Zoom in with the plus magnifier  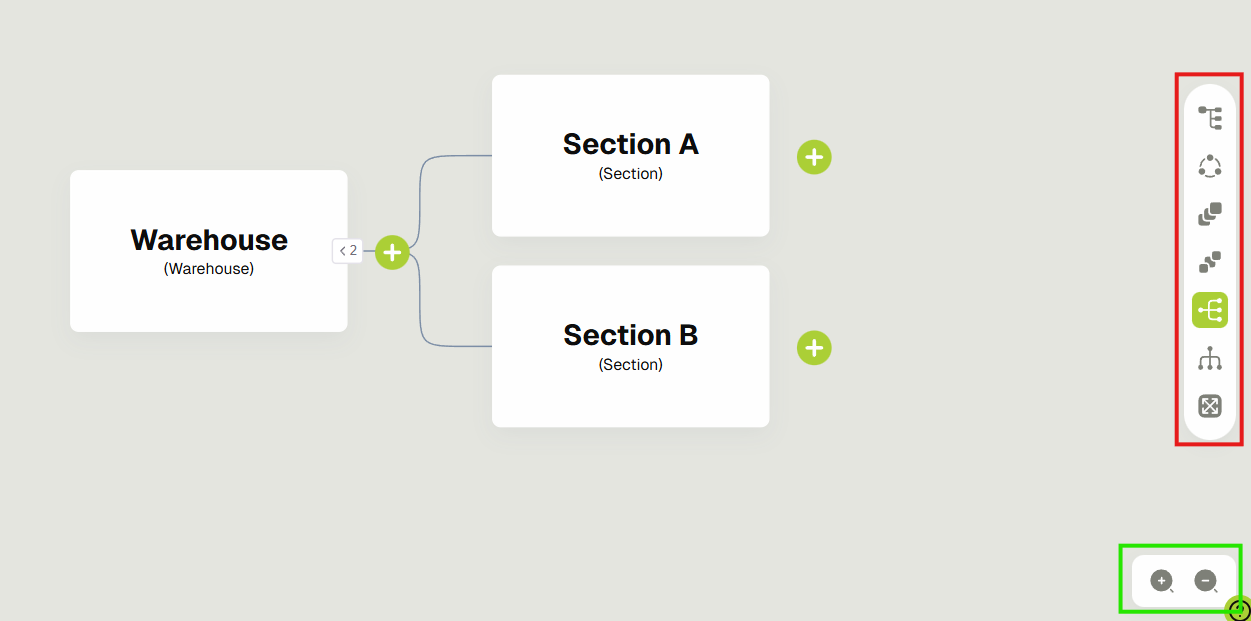[x=1161, y=580]
